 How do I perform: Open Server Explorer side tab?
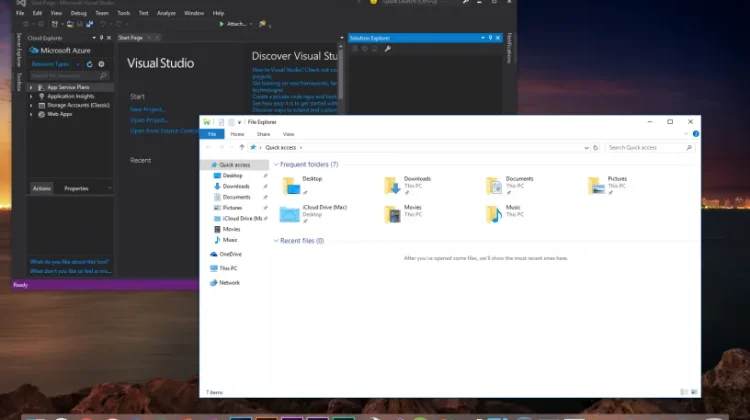19,50
